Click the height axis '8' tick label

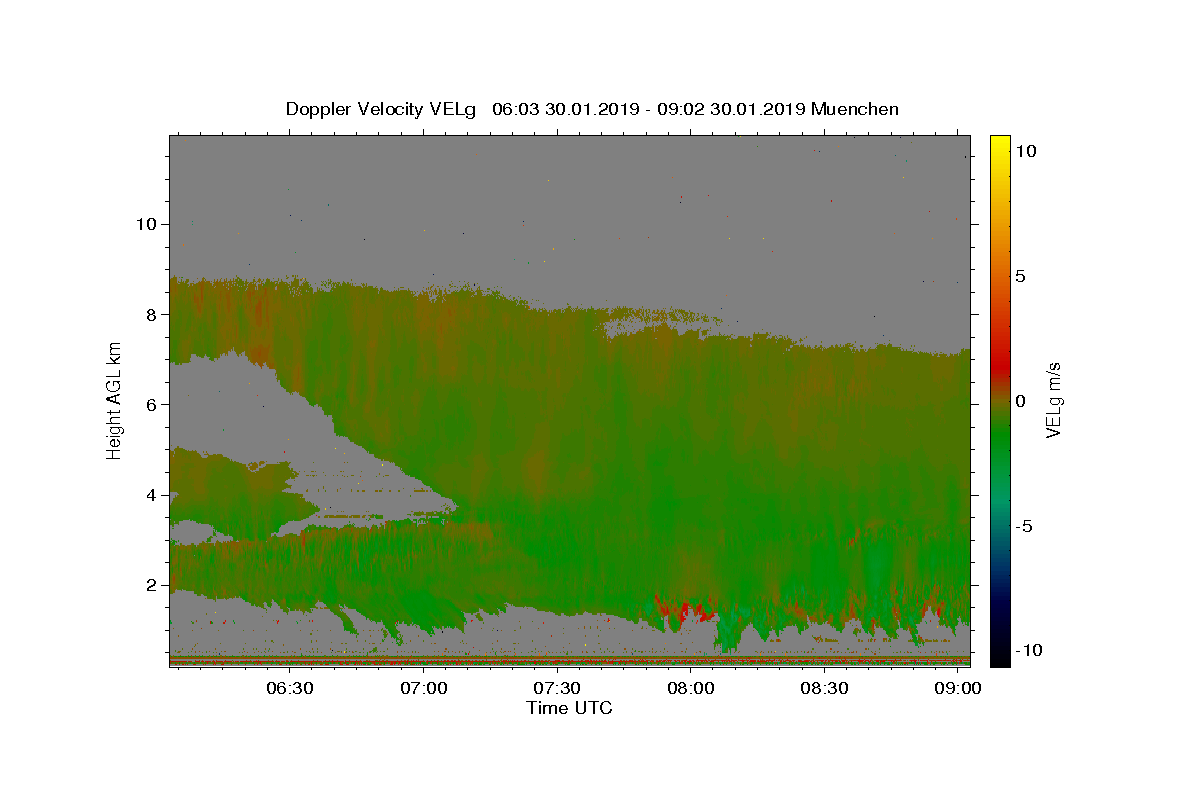pos(150,314)
